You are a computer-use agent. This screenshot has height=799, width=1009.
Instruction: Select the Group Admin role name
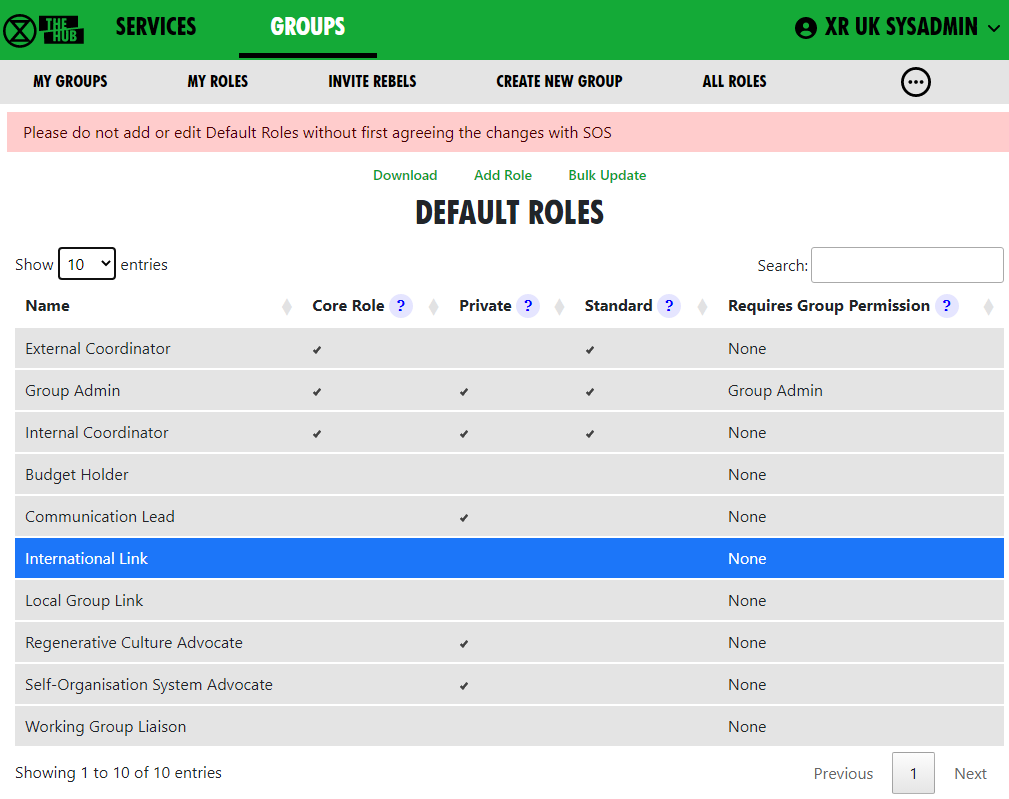click(x=73, y=390)
